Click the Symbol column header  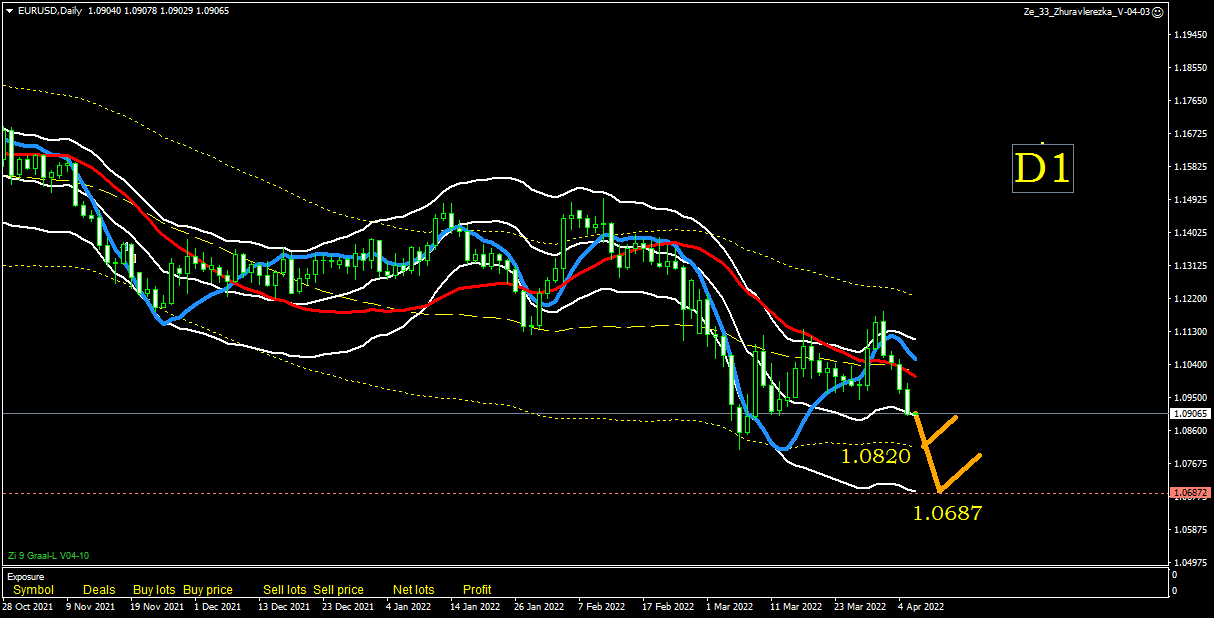[33, 590]
